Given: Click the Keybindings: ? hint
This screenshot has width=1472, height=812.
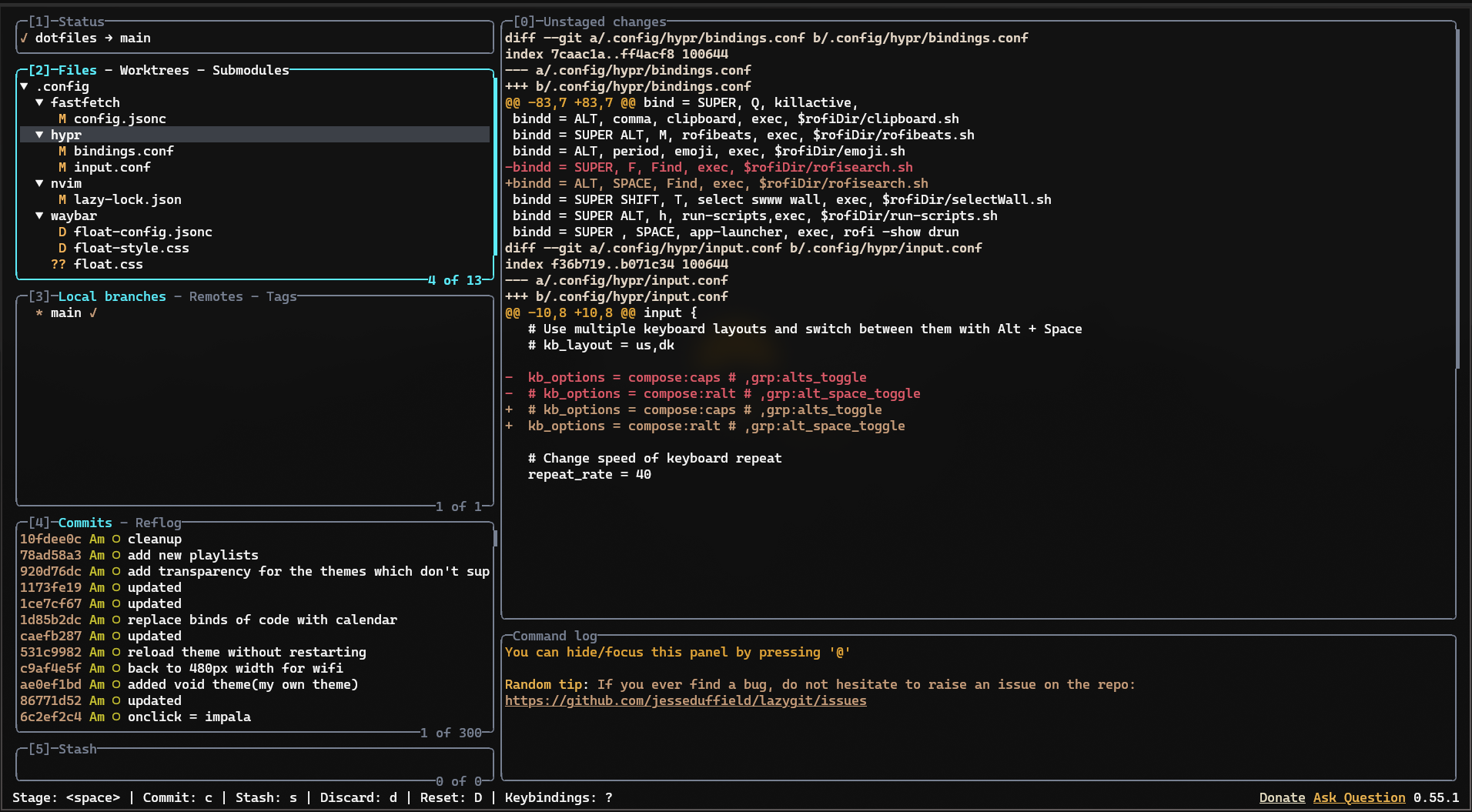Looking at the screenshot, I should (559, 797).
